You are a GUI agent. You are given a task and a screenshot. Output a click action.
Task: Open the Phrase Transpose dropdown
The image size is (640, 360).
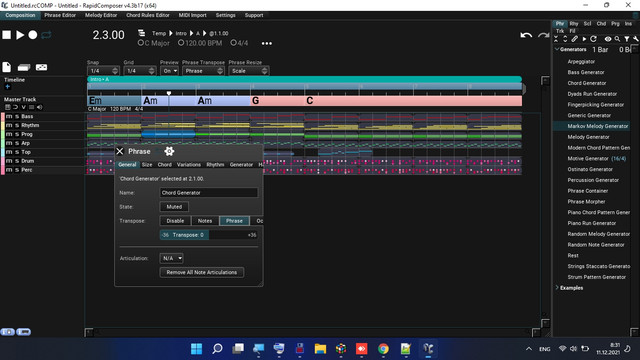coord(203,71)
